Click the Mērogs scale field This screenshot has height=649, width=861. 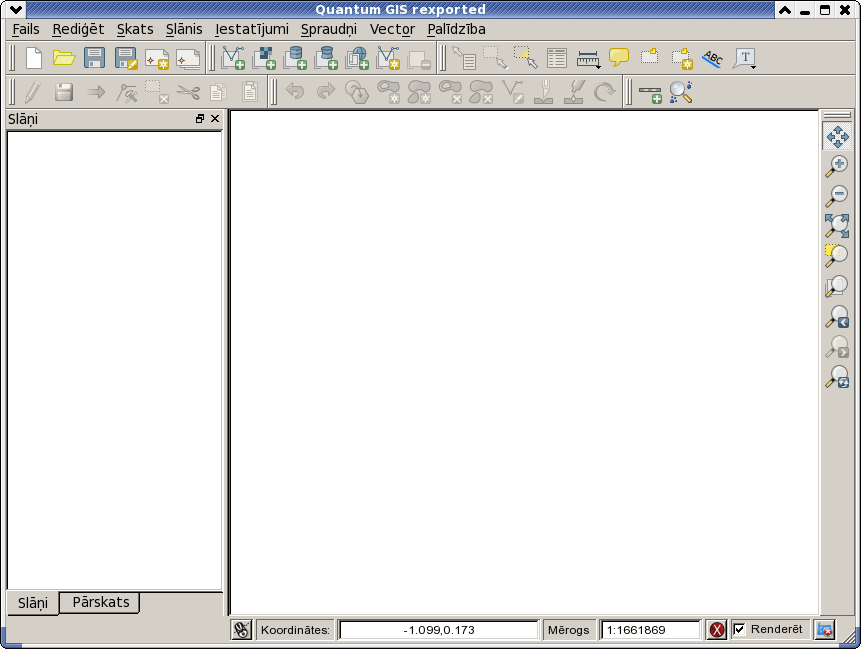click(x=651, y=630)
